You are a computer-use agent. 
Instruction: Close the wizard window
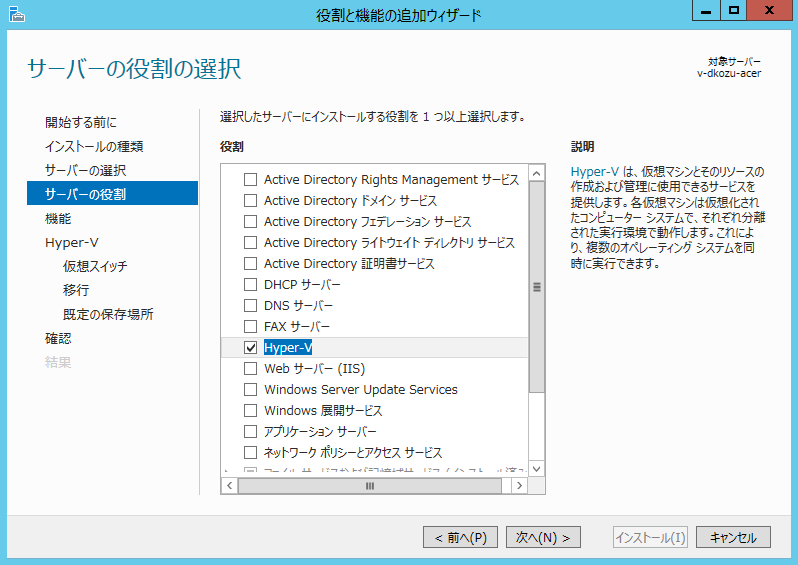[x=769, y=10]
